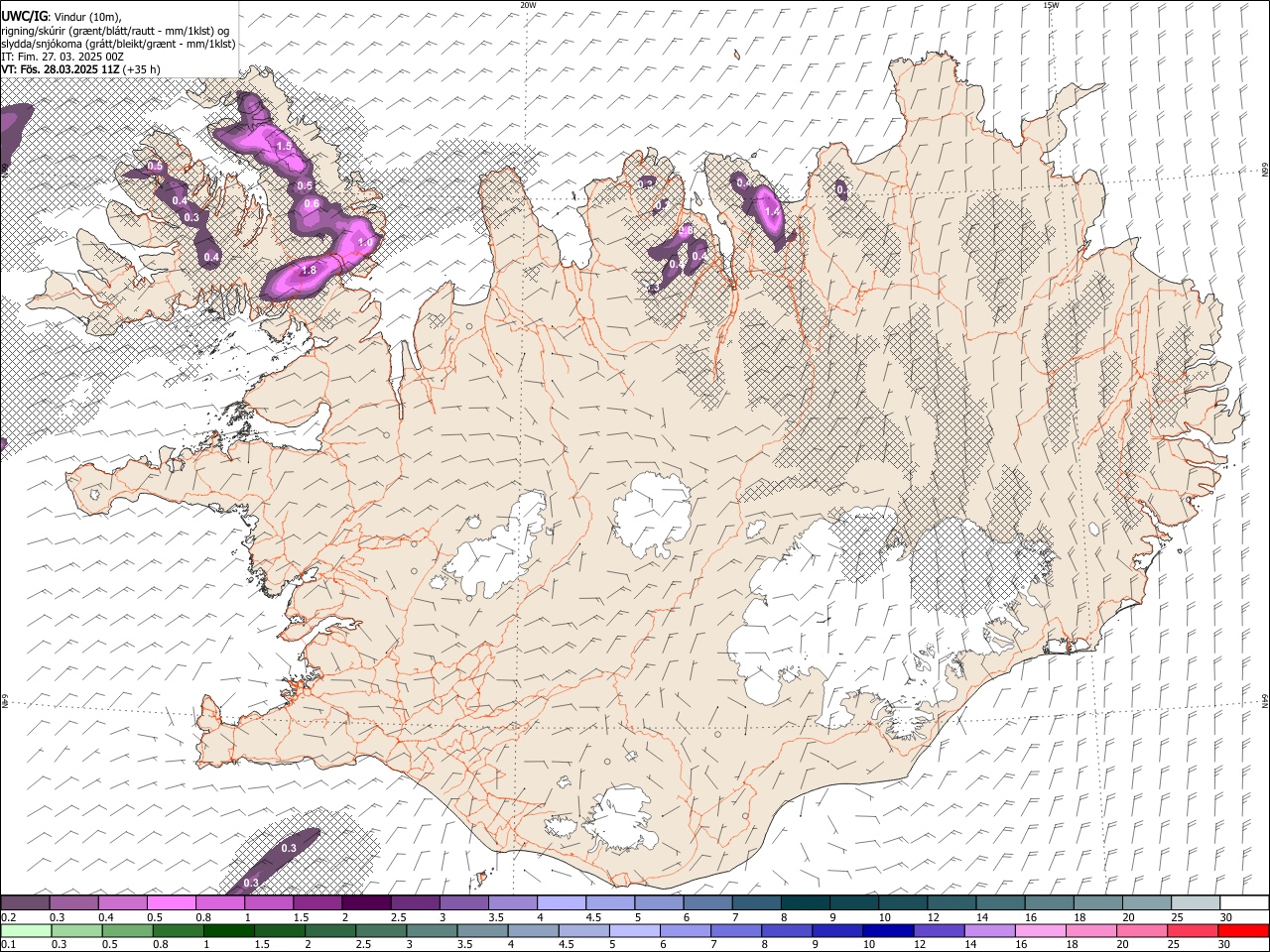Click the legend line starting 'slydda/snjókoma'
Image resolution: width=1270 pixels, height=952 pixels.
point(118,44)
